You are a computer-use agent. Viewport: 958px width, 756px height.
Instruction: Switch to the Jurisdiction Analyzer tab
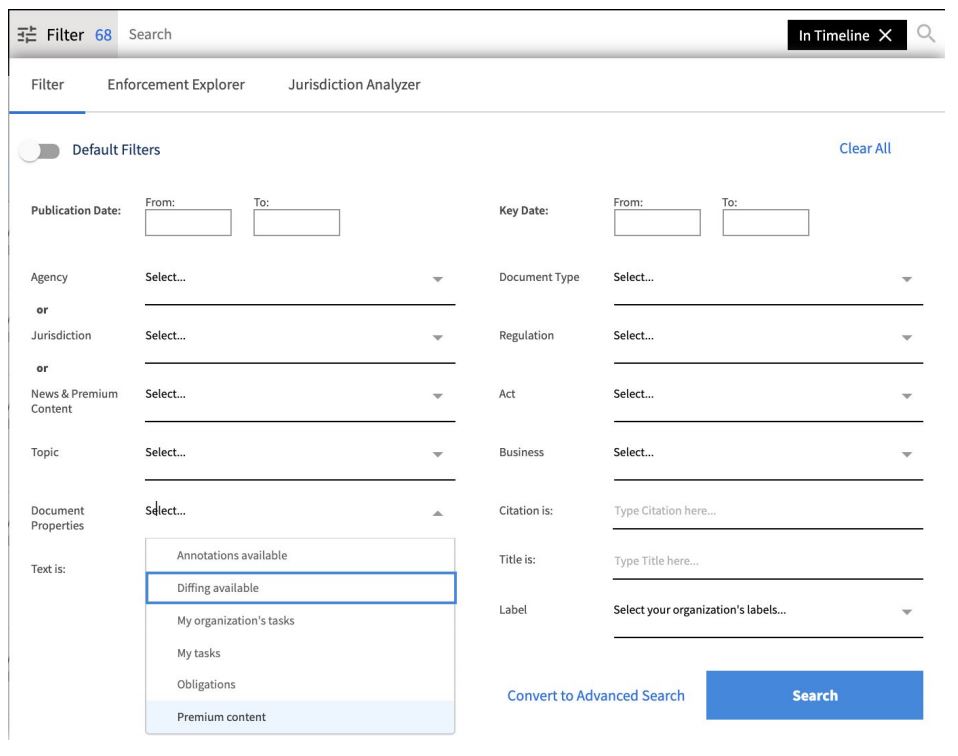click(x=354, y=84)
